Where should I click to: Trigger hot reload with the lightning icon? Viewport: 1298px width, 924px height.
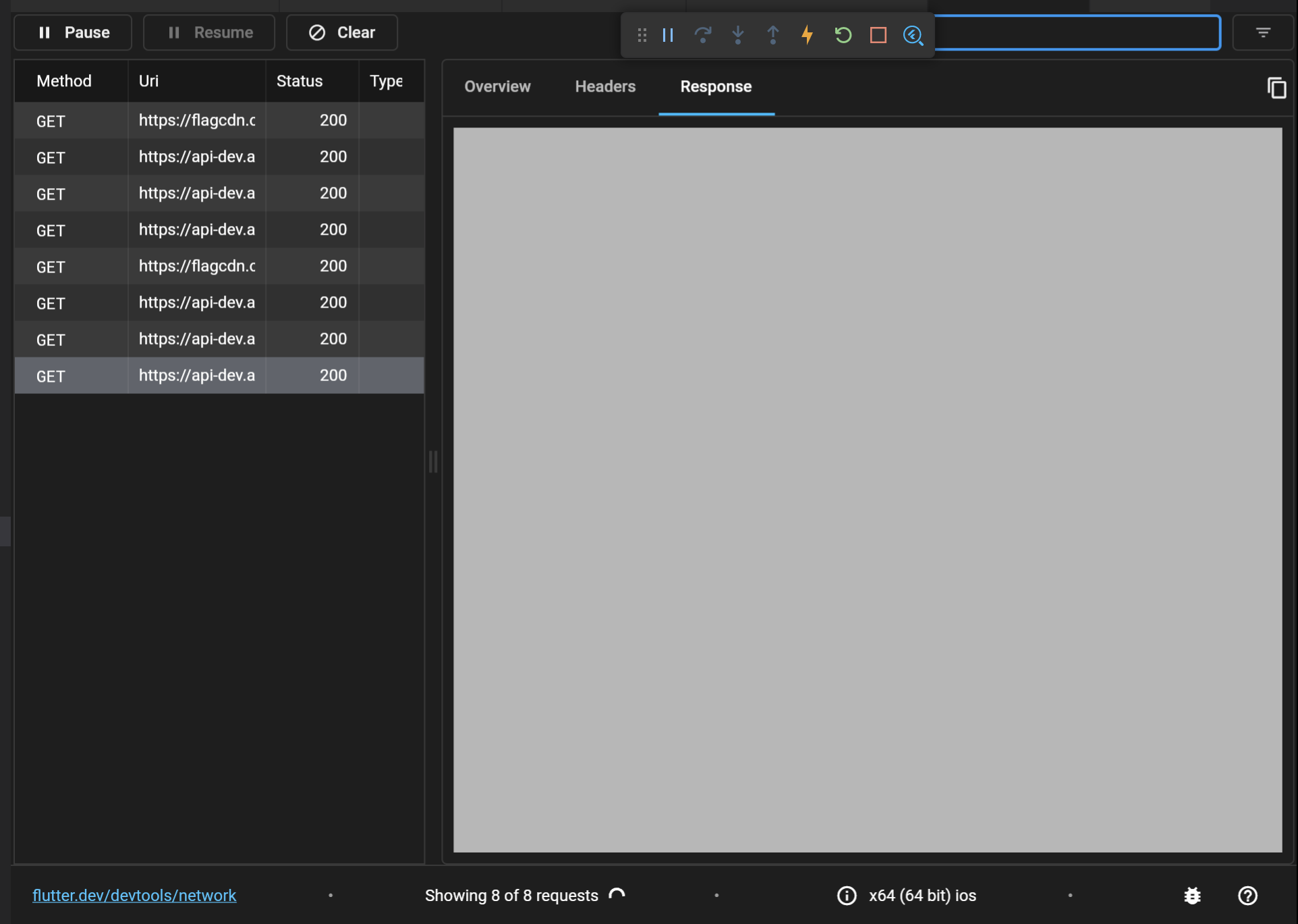point(808,35)
